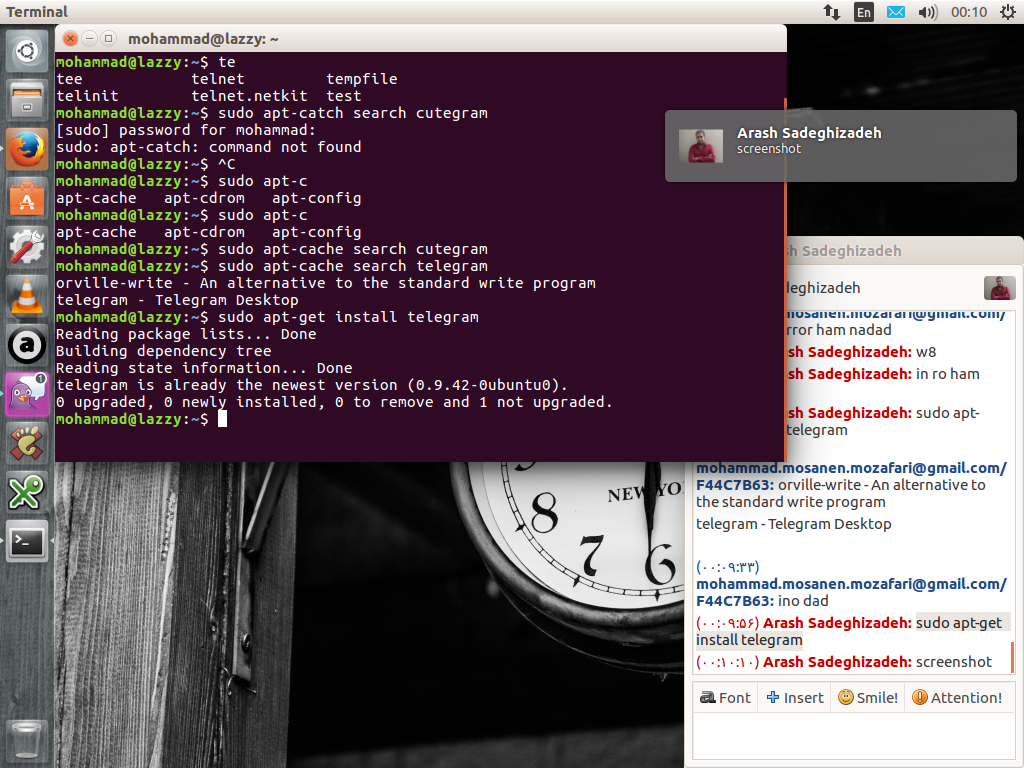The image size is (1024, 768).
Task: Click 'screenshot' message from Arash in chat
Action: [x=953, y=662]
